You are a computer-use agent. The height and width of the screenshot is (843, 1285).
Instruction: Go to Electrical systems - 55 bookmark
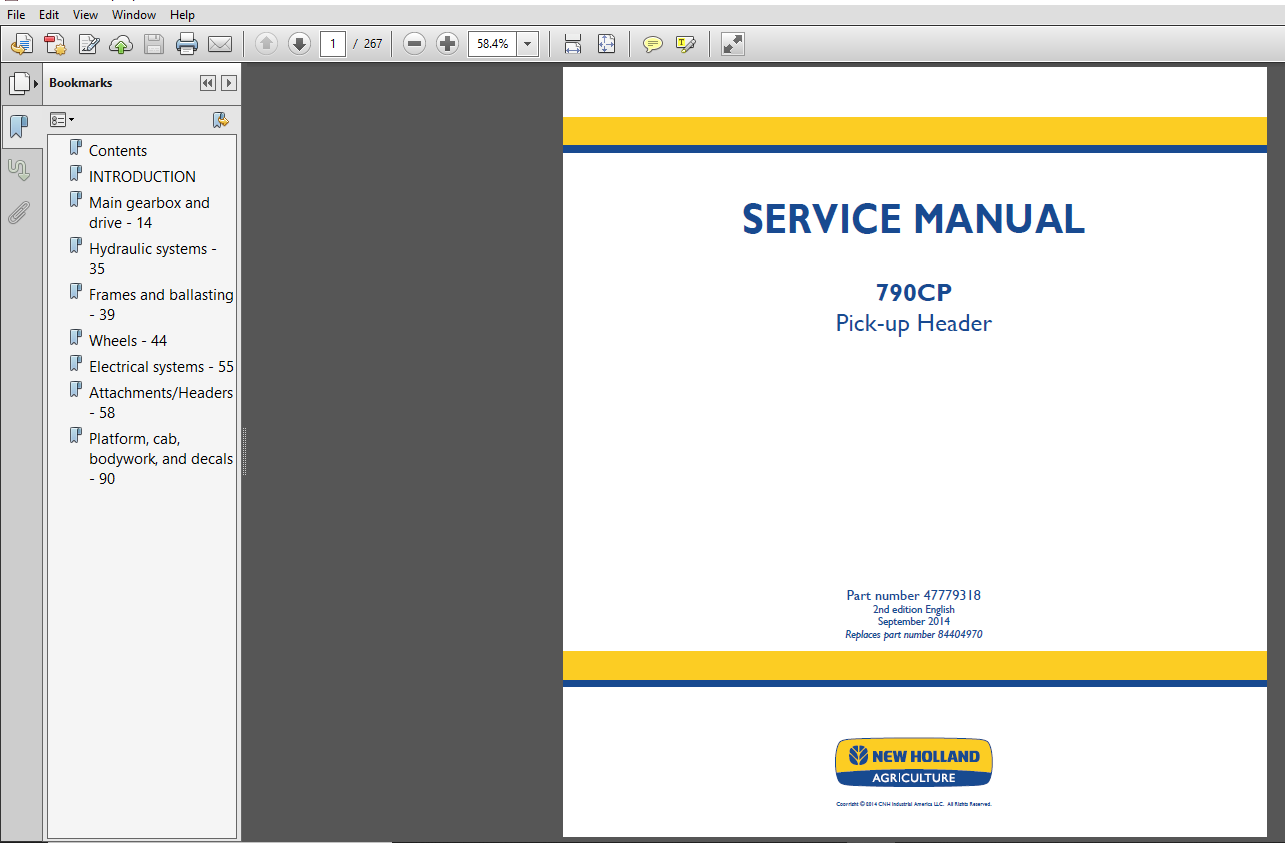[161, 367]
